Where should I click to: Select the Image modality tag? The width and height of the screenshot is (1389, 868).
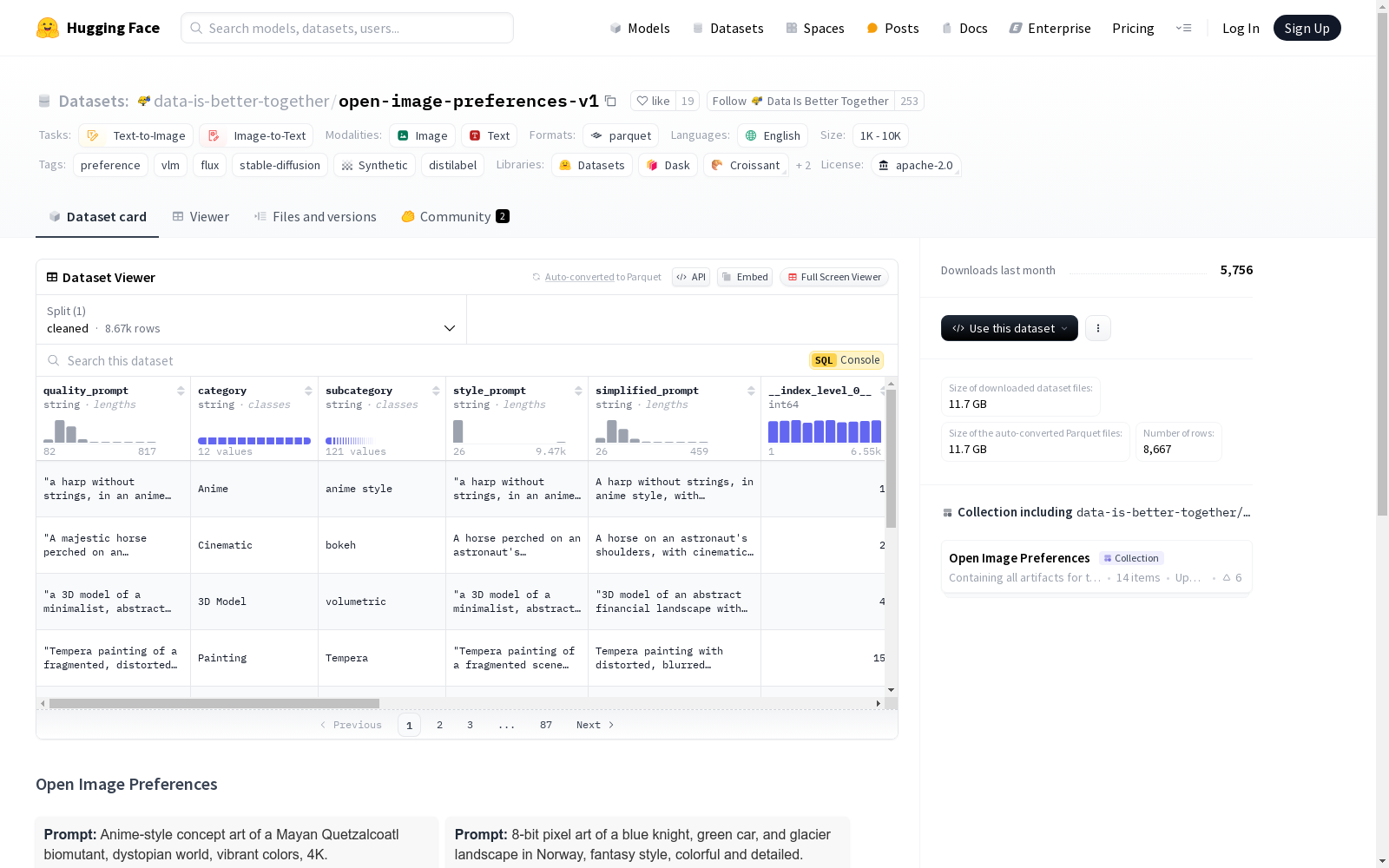click(x=422, y=135)
